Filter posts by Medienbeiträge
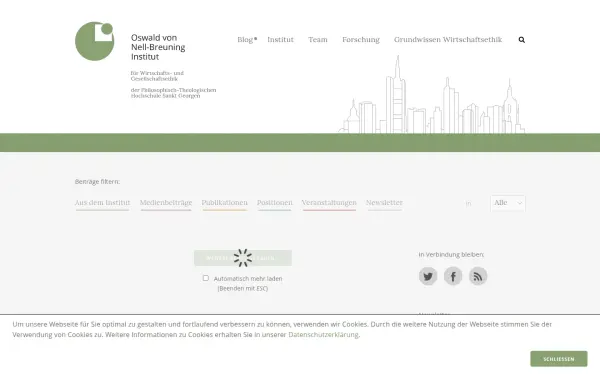600x375 pixels. 166,203
